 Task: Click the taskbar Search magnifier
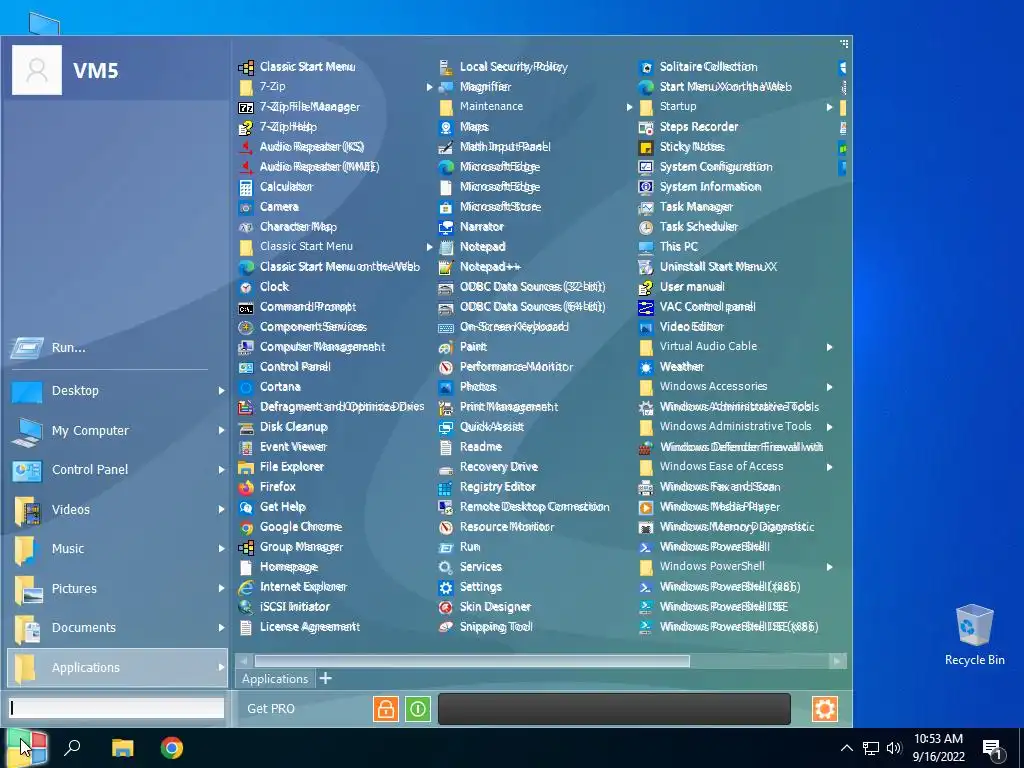[x=72, y=748]
